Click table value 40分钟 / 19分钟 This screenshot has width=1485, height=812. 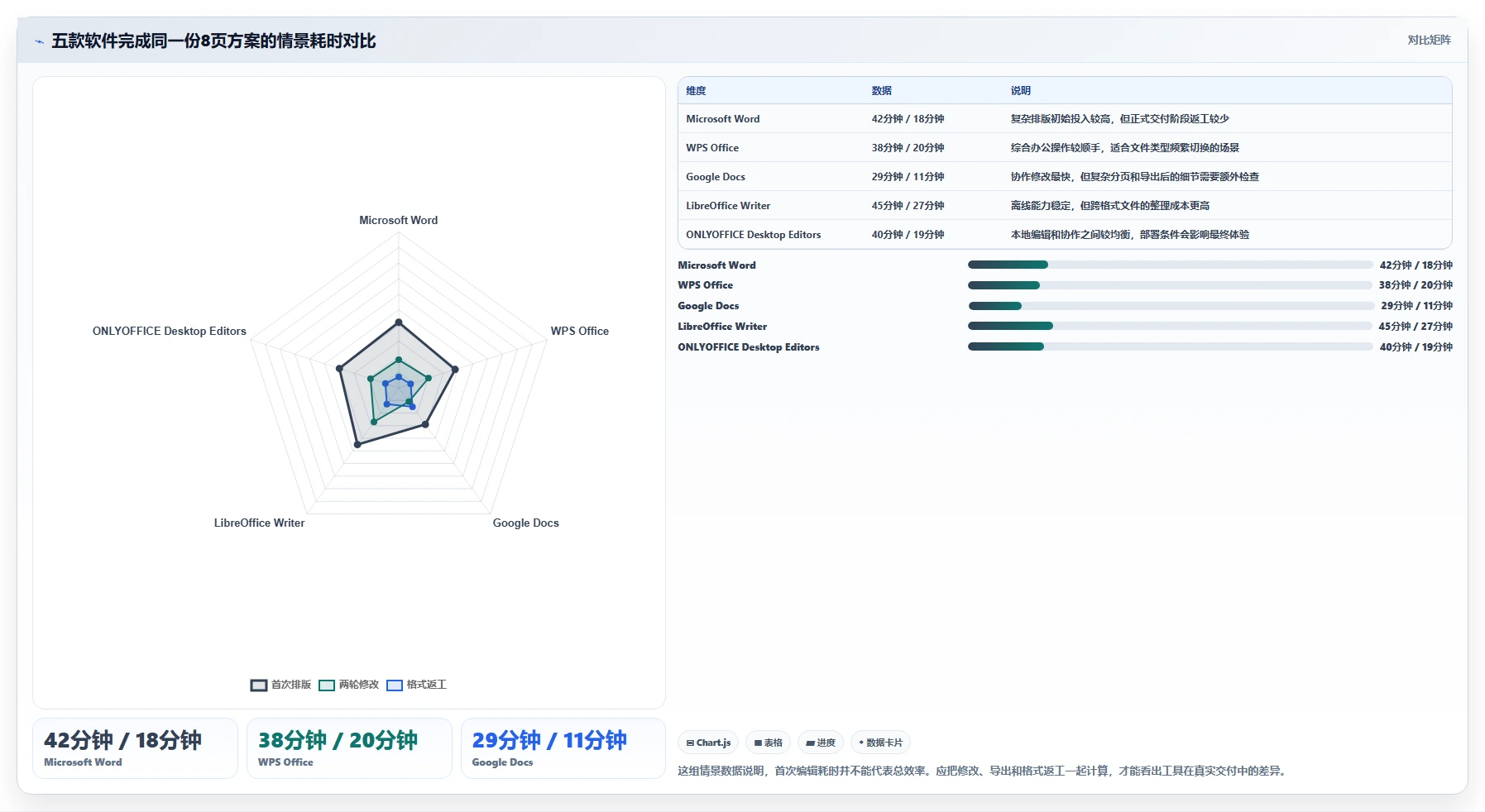(908, 235)
